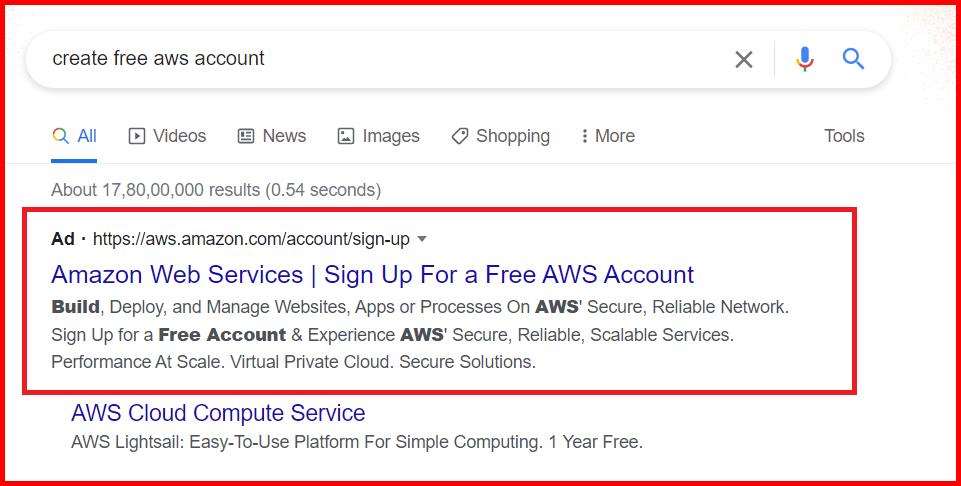Viewport: 961px width, 486px height.
Task: Click the 'About 17,80,00,000 results' text
Action: pos(216,190)
